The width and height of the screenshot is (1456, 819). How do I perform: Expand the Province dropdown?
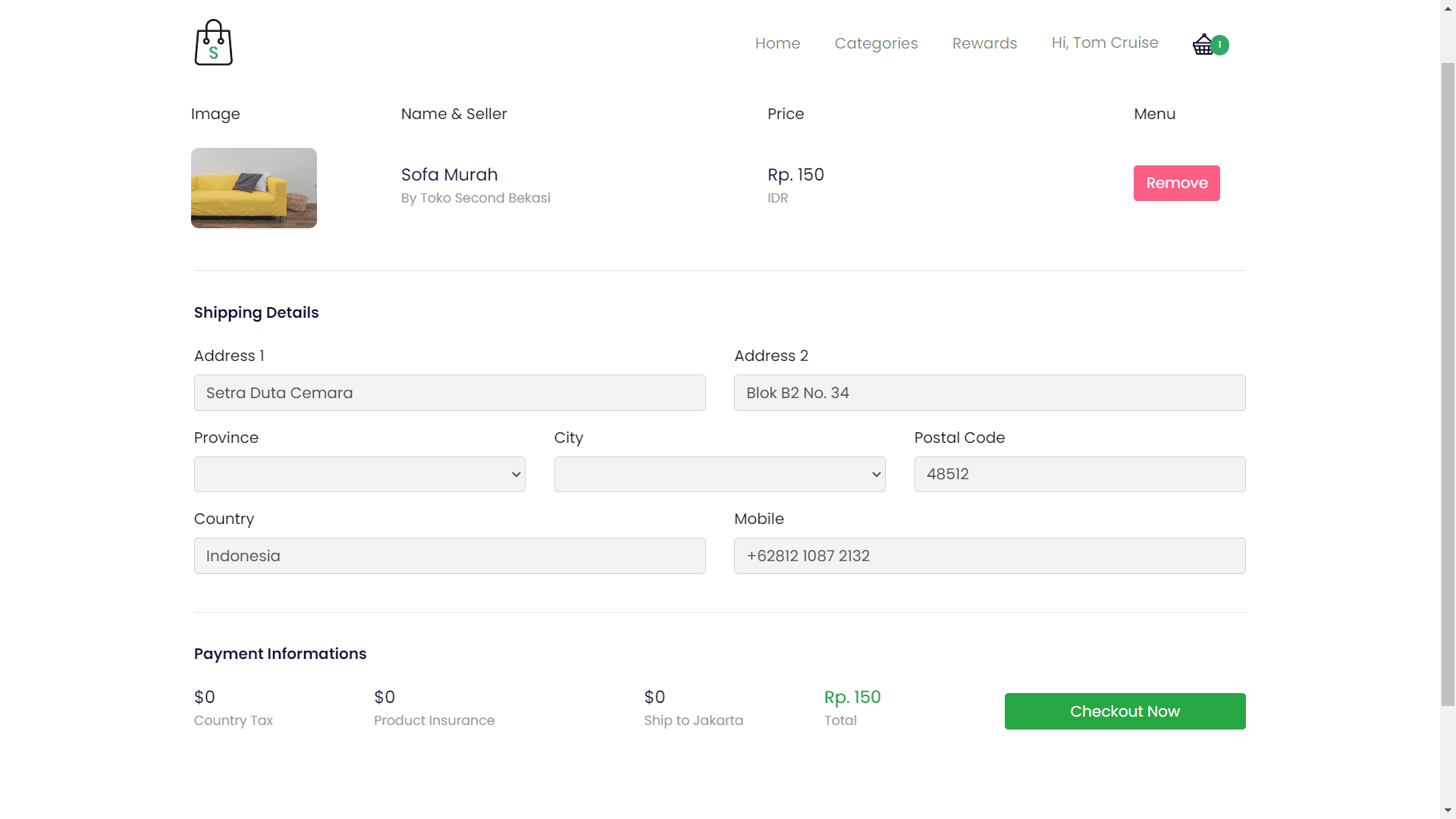(359, 474)
